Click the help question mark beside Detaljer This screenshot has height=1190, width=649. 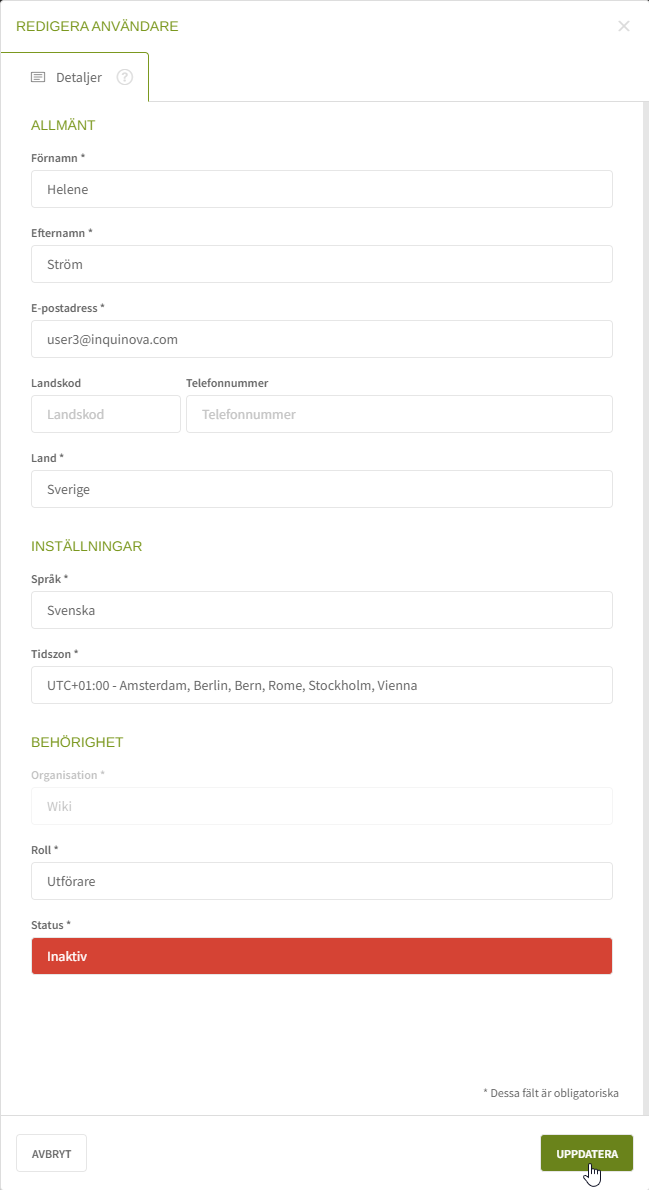click(125, 77)
